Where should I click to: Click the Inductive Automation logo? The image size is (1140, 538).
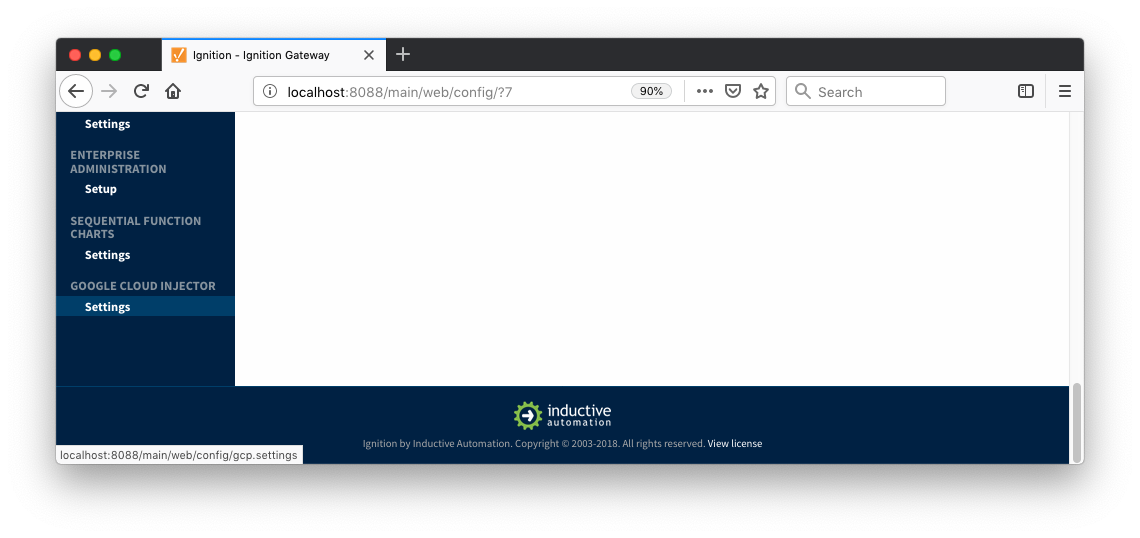coord(562,415)
